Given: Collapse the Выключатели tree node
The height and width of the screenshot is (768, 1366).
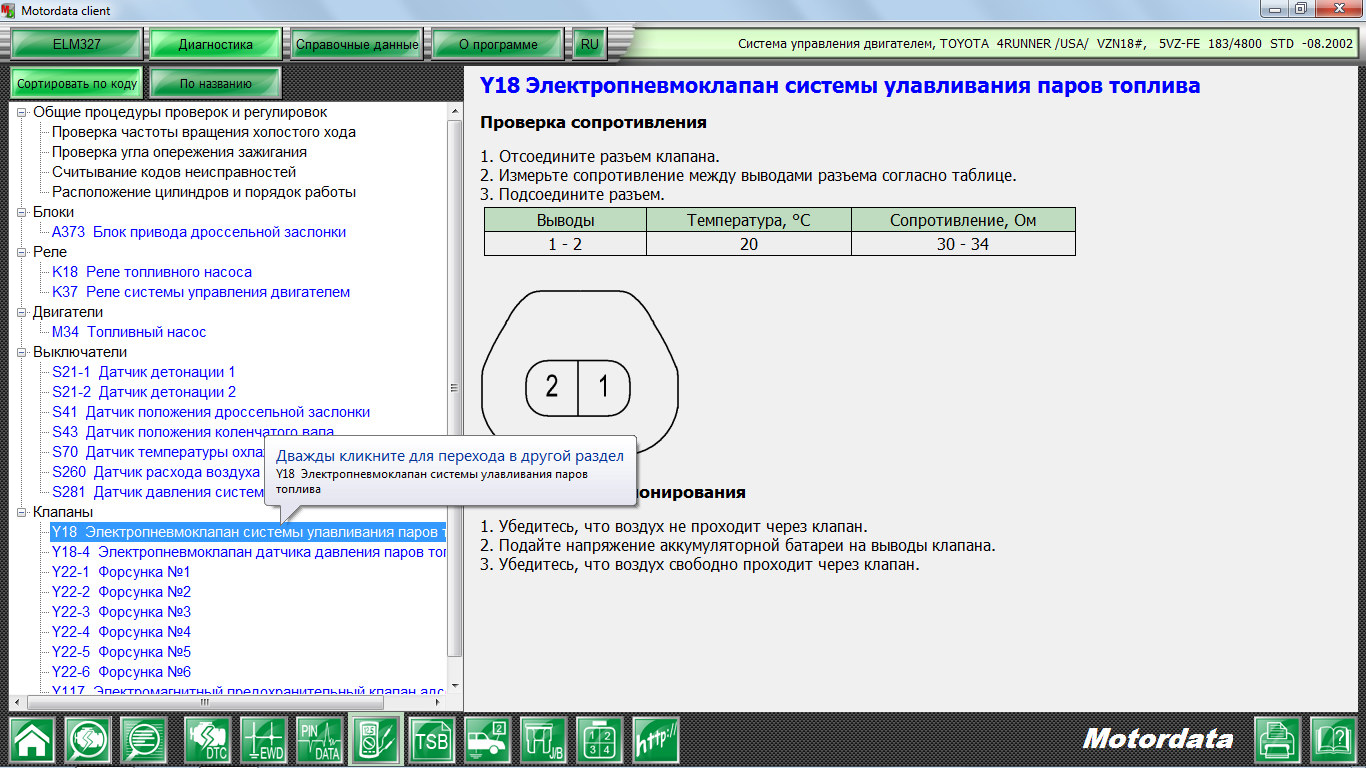Looking at the screenshot, I should (x=23, y=352).
